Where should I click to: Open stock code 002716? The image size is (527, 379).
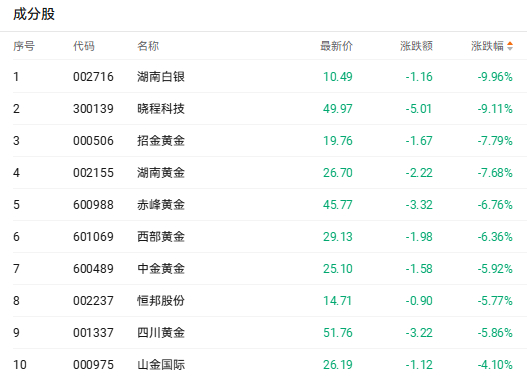[93, 77]
